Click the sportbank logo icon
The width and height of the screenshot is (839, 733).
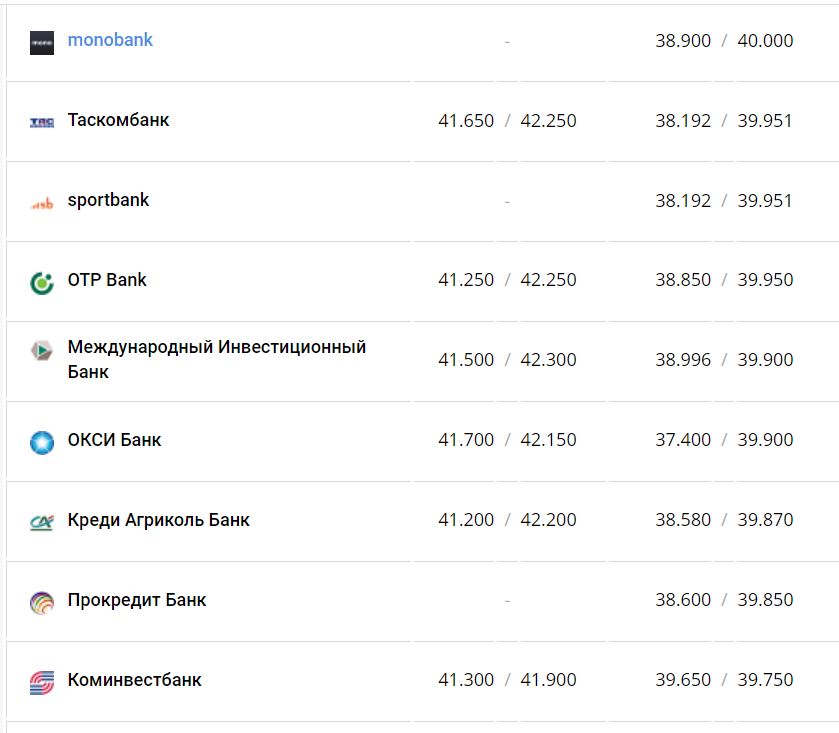pyautogui.click(x=42, y=203)
